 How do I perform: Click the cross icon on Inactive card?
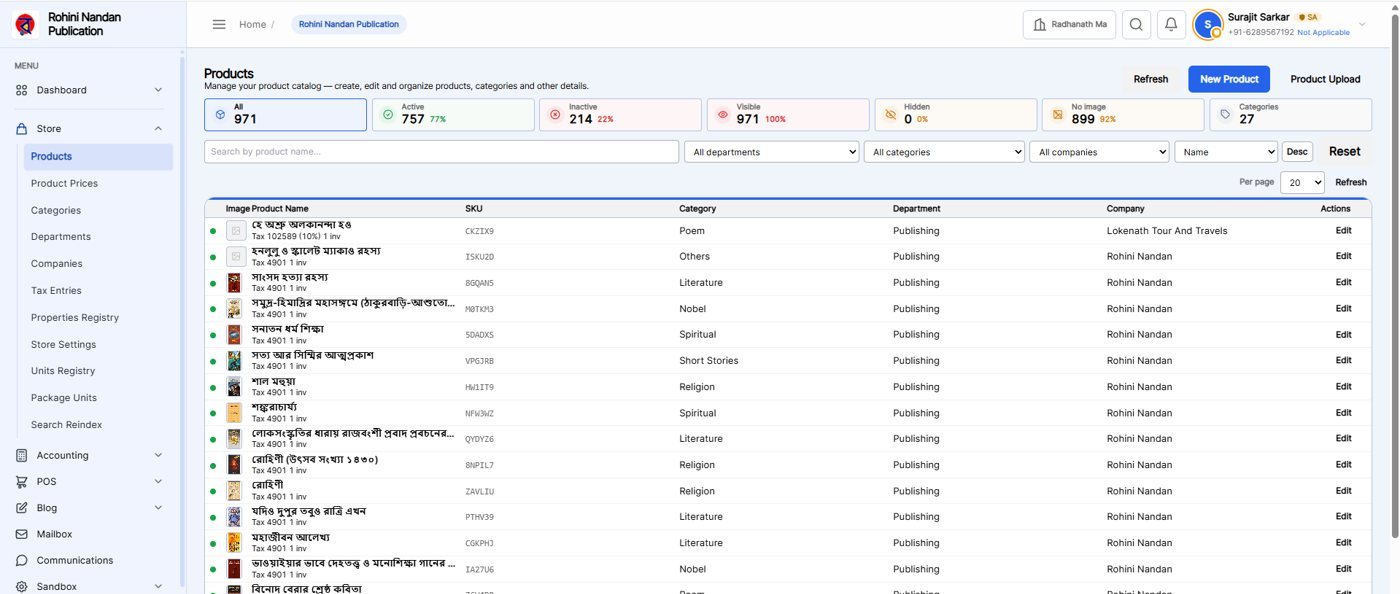(x=555, y=115)
